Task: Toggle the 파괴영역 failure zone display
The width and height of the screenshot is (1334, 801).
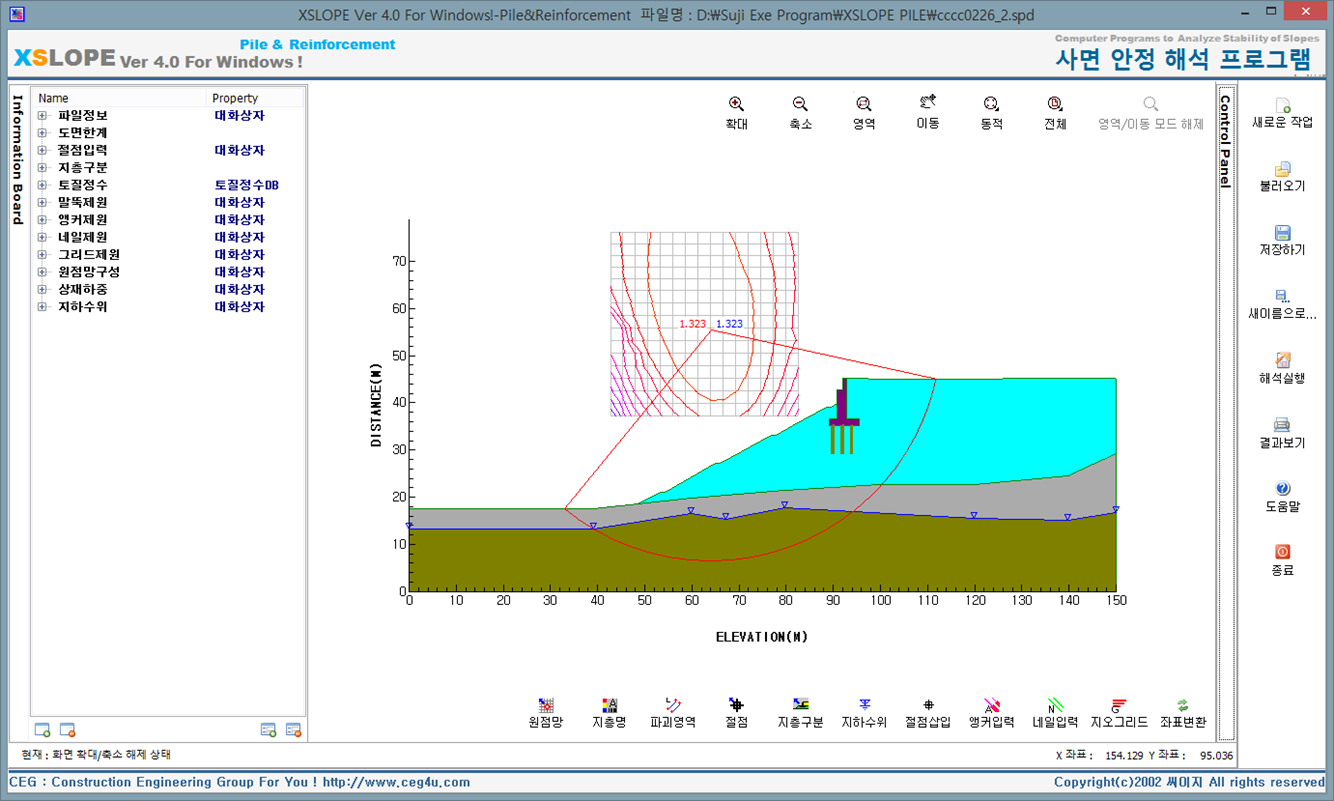Action: [x=673, y=713]
